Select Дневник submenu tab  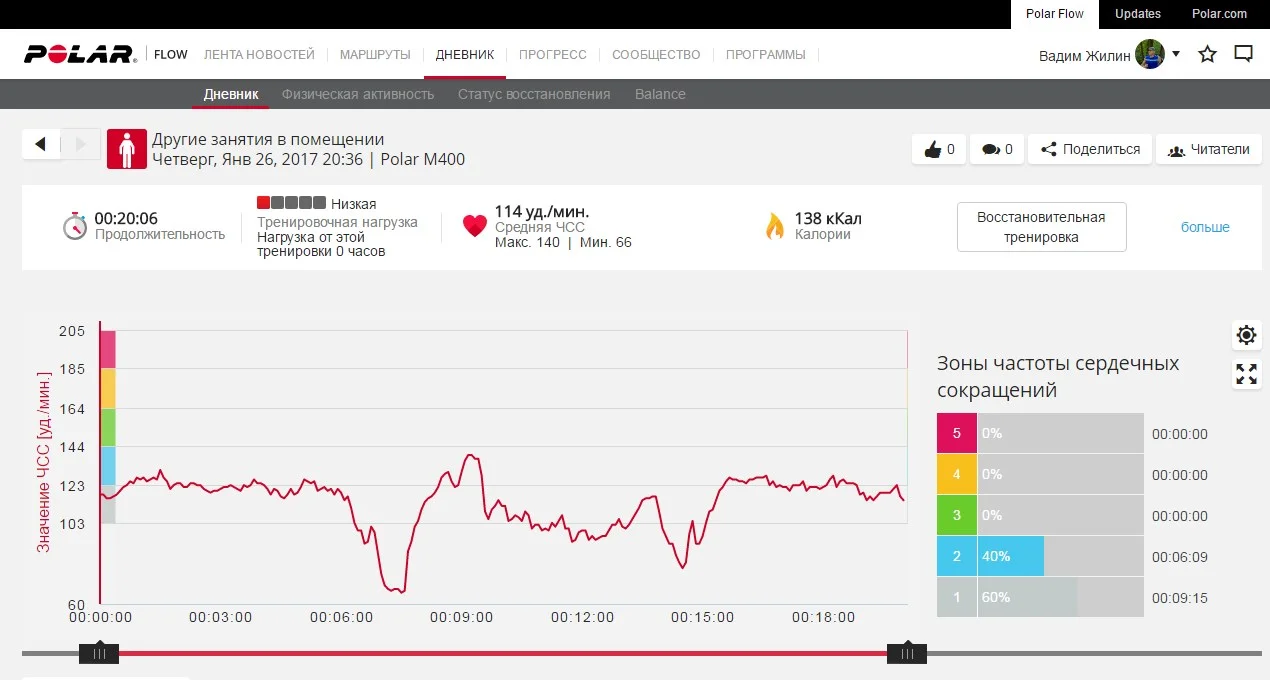[231, 94]
